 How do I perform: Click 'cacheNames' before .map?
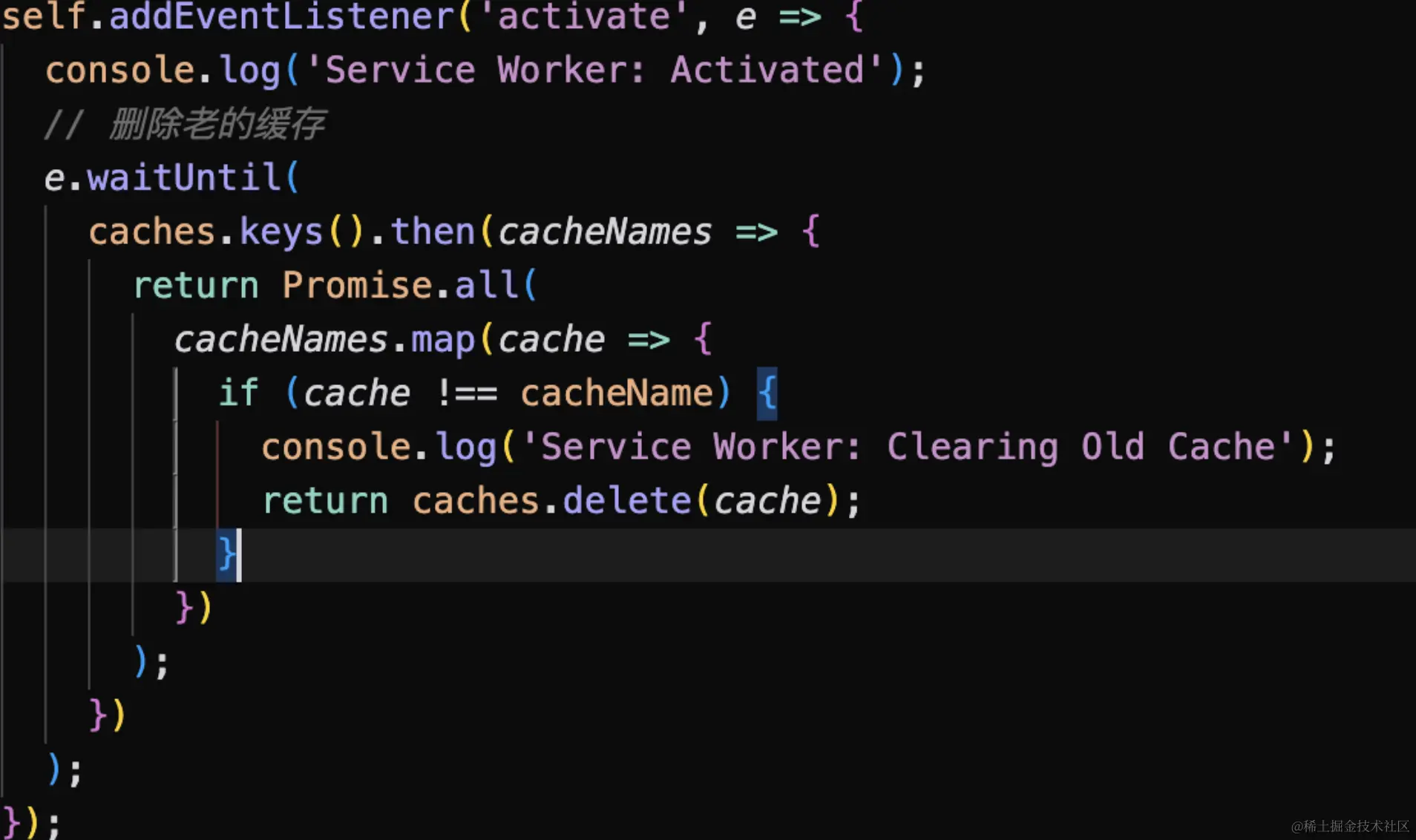tap(281, 340)
